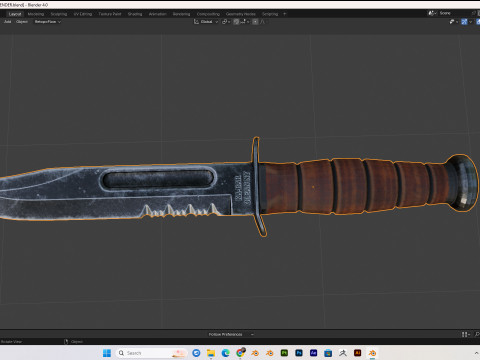Screen dimensions: 480x360
Task: Open the Geometry Nodes workspace tab
Action: 240,14
